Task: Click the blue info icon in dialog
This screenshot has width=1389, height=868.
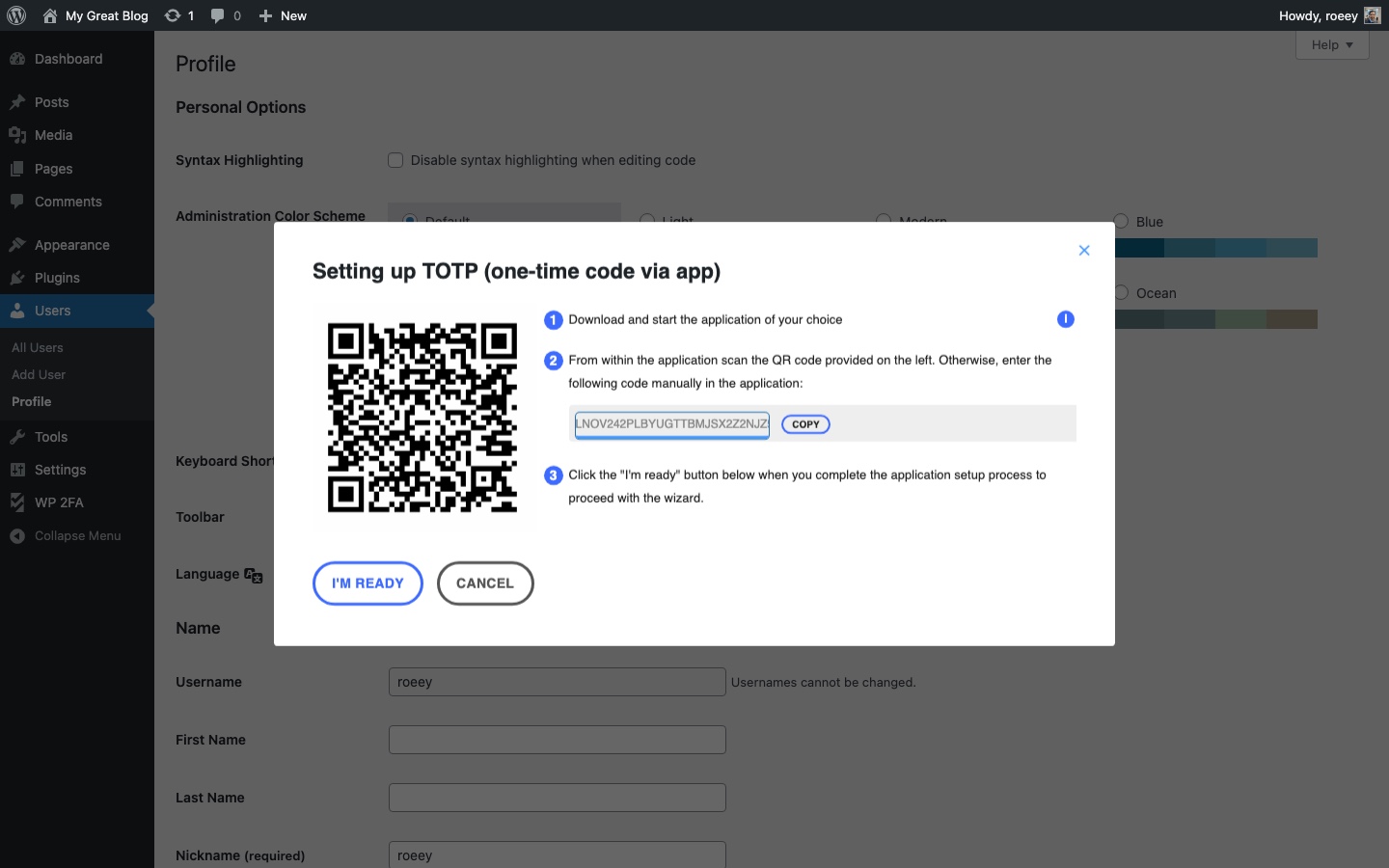Action: [x=1065, y=319]
